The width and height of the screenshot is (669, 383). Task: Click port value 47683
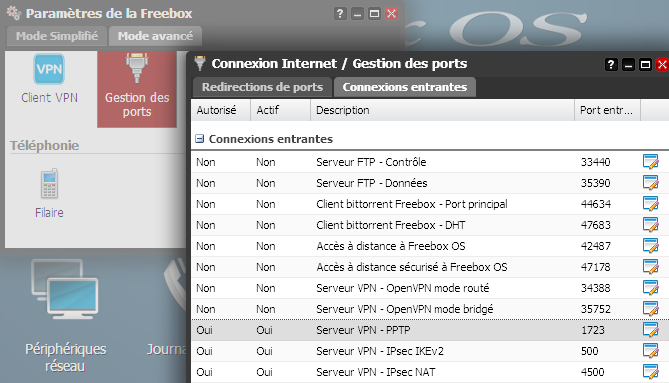point(596,225)
